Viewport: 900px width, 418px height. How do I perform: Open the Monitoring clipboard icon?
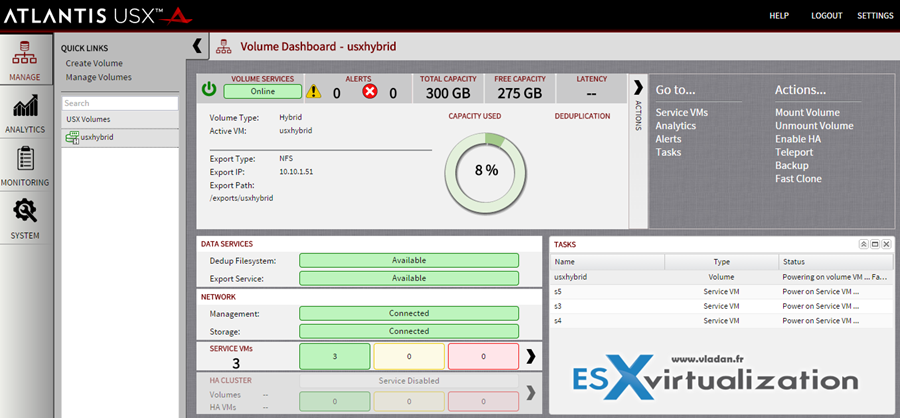click(x=25, y=158)
